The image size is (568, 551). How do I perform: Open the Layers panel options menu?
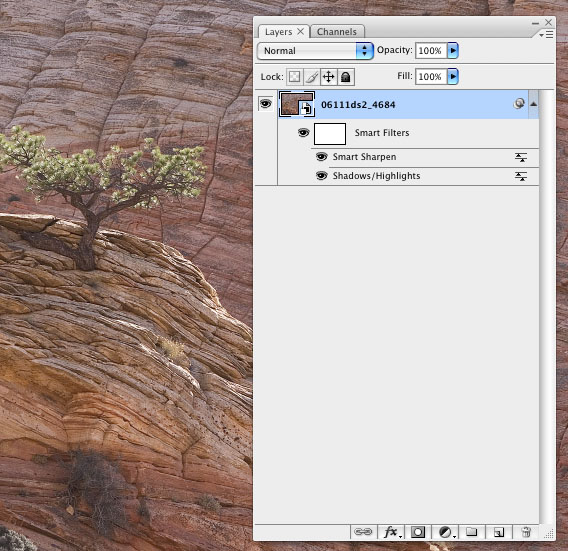tap(546, 34)
